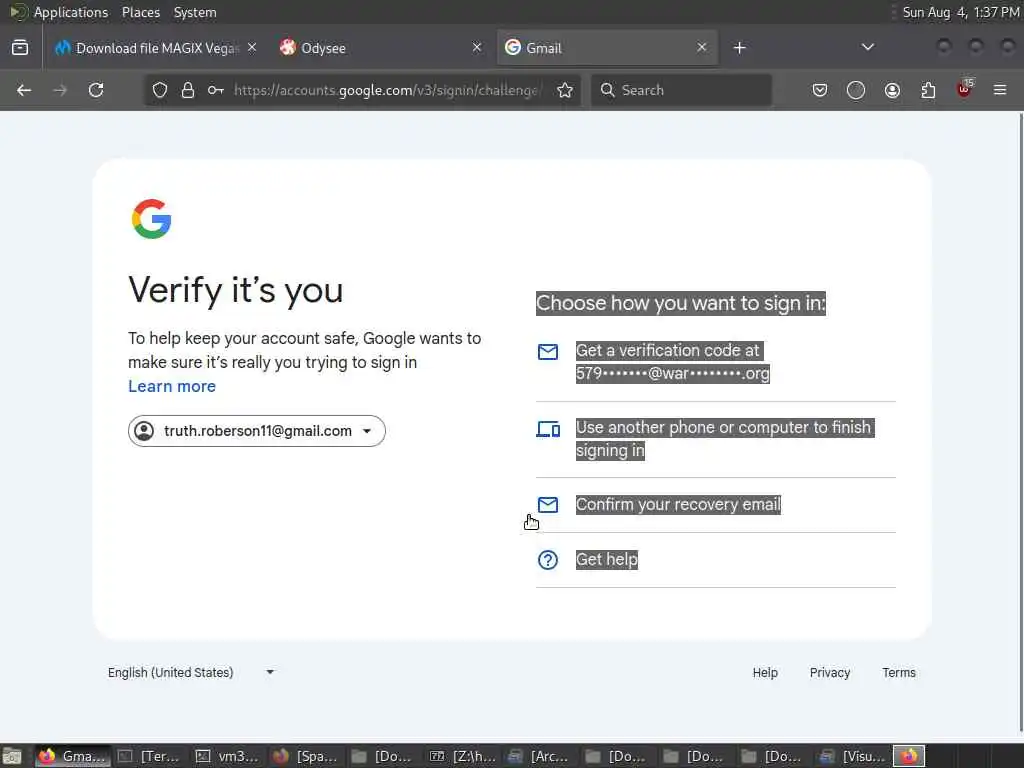Click the show desktop icon in the taskbar

click(x=12, y=756)
